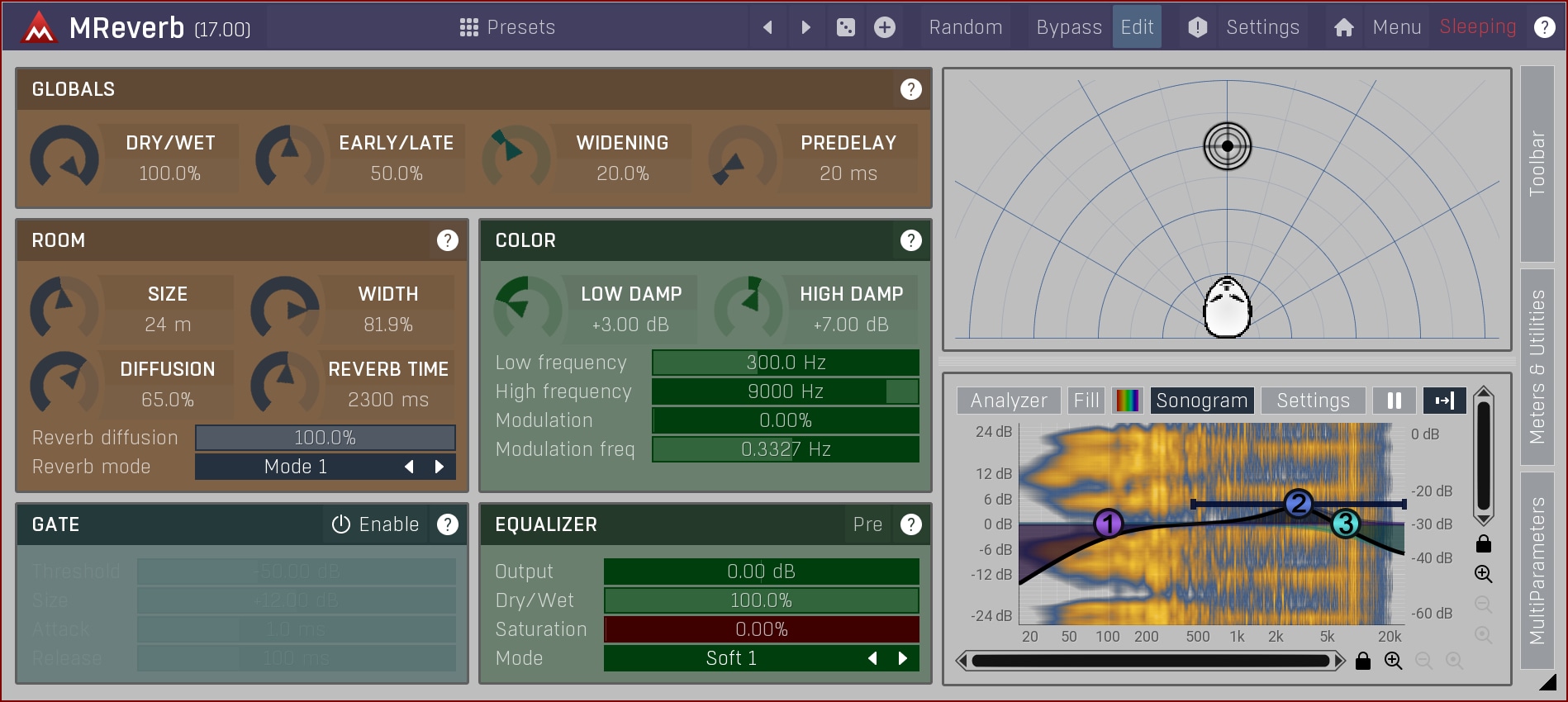This screenshot has height=702, width=1568.
Task: Expand the MultiParameters side tab
Action: 1537,570
